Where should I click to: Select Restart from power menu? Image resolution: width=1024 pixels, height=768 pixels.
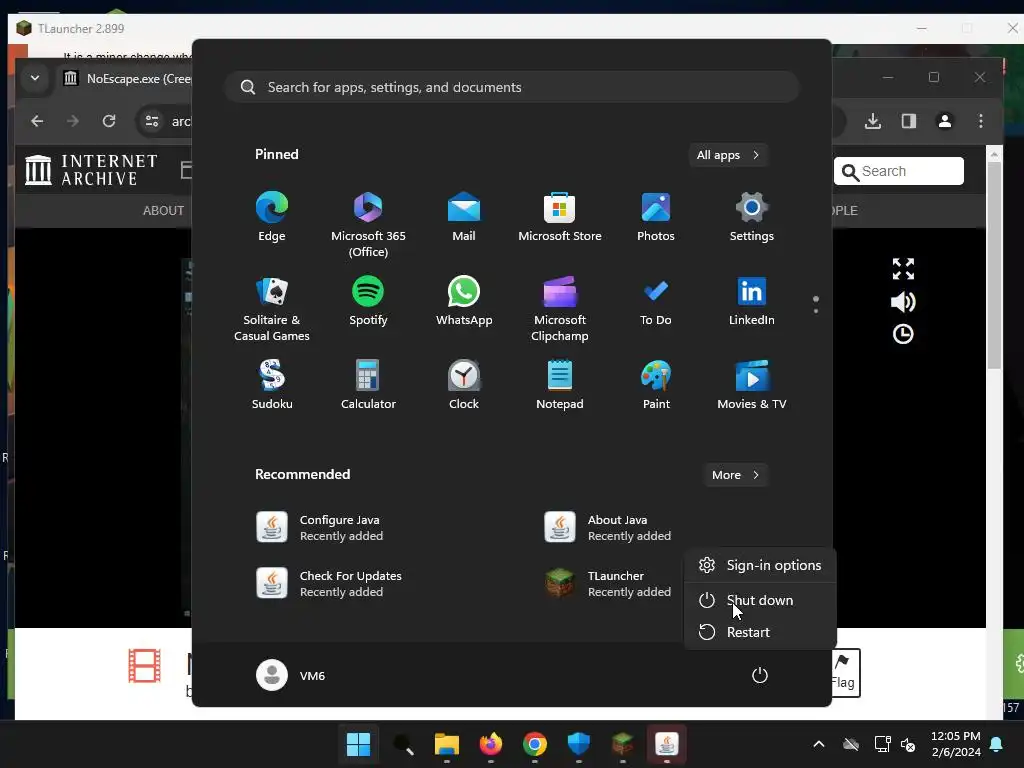tap(760, 632)
